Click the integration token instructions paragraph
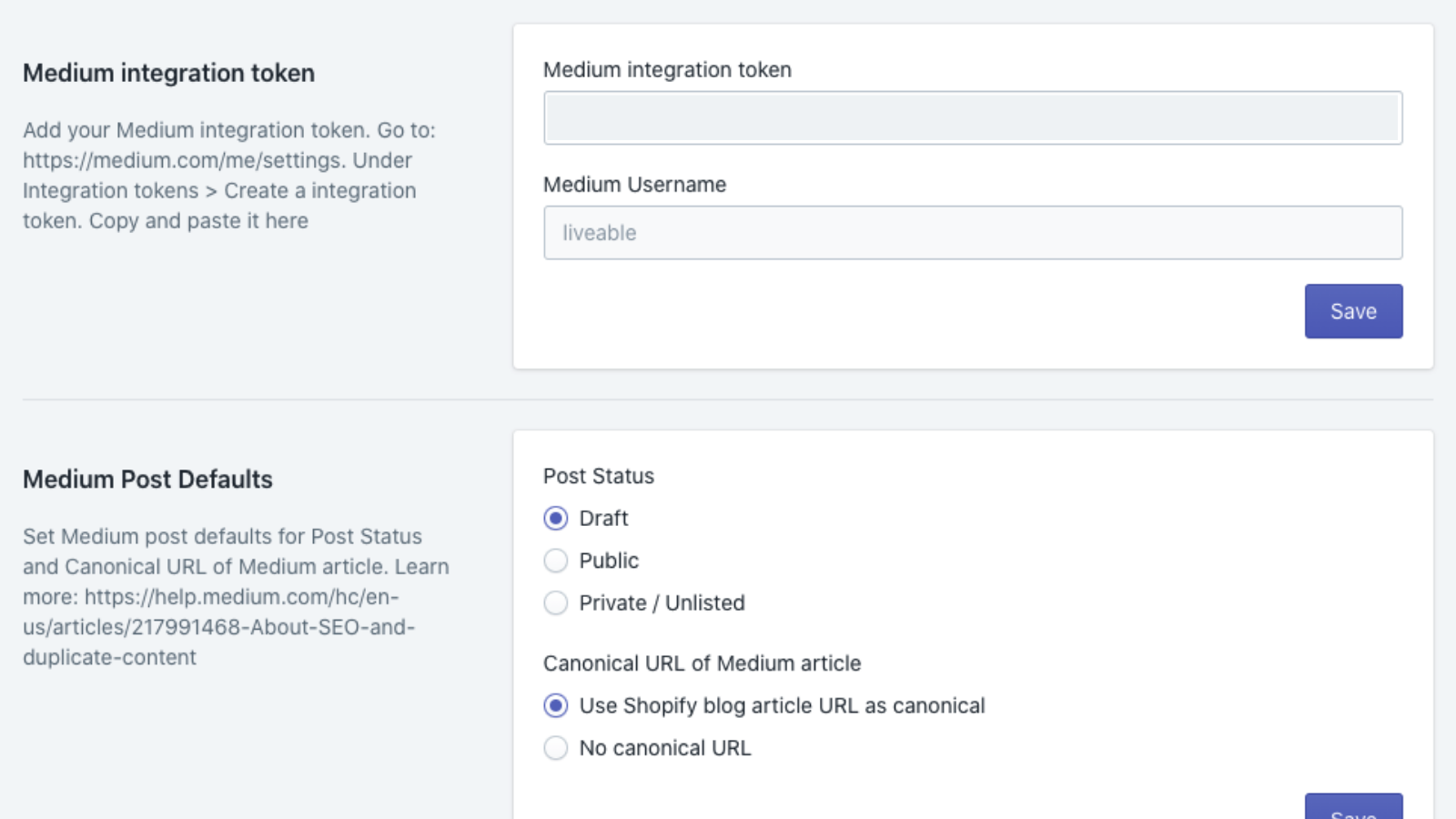Image resolution: width=1456 pixels, height=819 pixels. (x=229, y=175)
